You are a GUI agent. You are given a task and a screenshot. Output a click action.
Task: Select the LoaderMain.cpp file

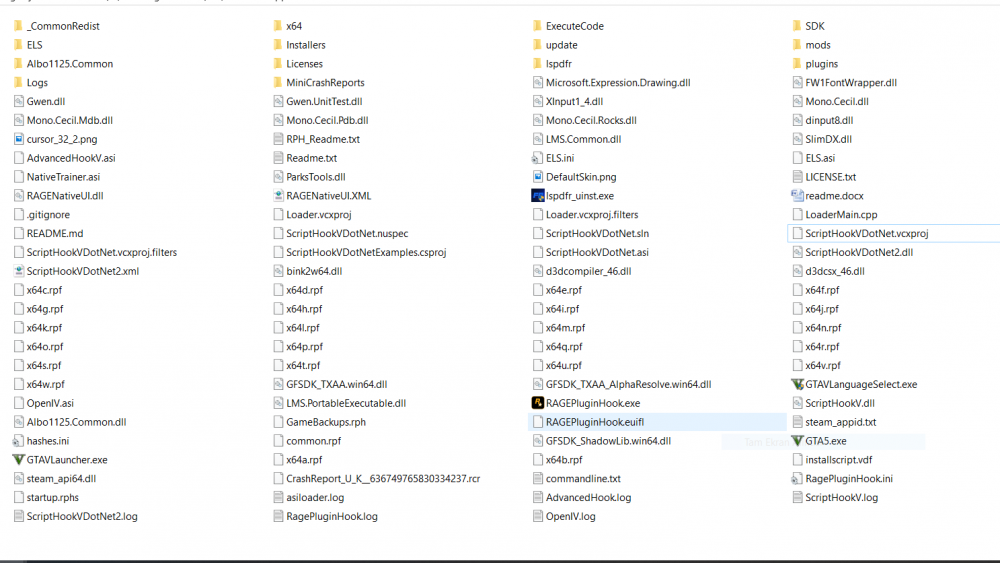point(841,215)
